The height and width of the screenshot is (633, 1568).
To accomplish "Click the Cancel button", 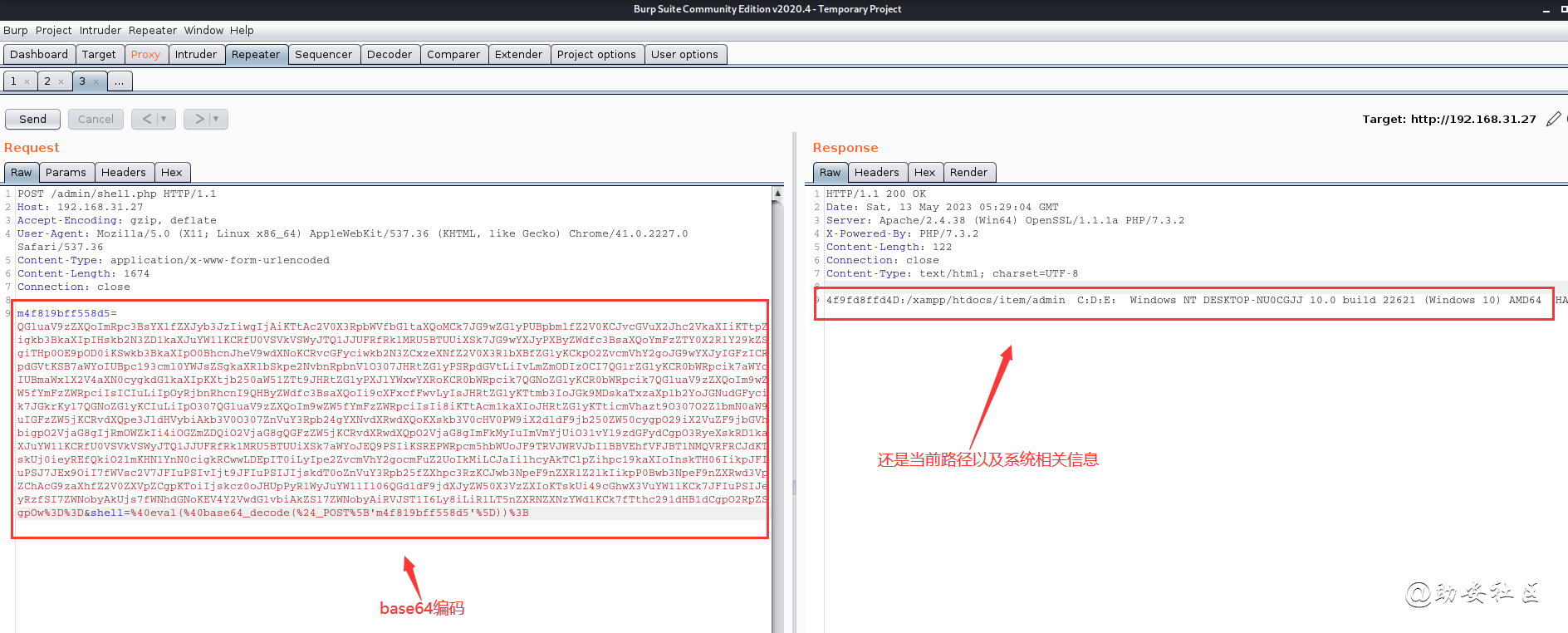I will pyautogui.click(x=96, y=119).
